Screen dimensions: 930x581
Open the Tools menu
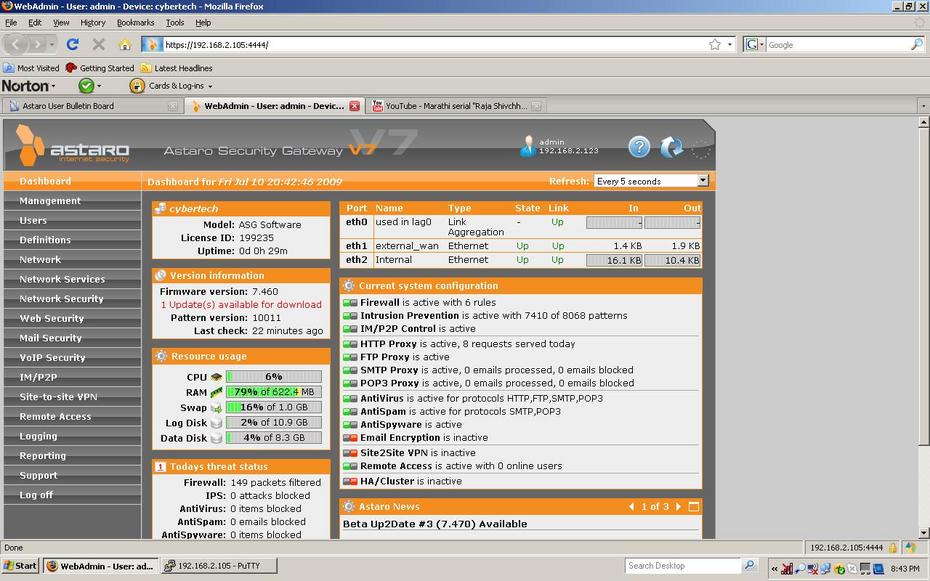coord(174,23)
